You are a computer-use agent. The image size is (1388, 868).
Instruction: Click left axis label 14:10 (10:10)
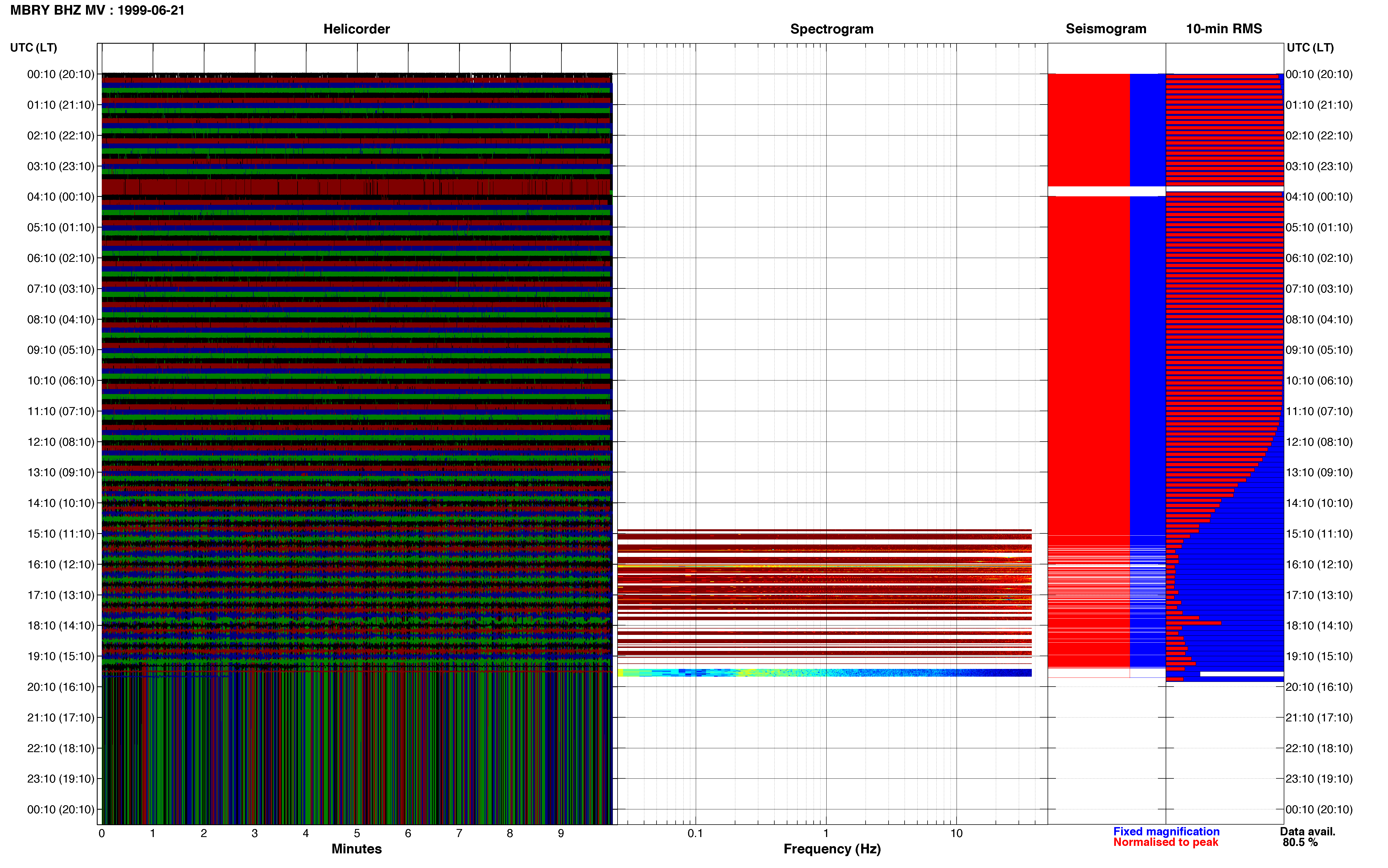tap(61, 504)
